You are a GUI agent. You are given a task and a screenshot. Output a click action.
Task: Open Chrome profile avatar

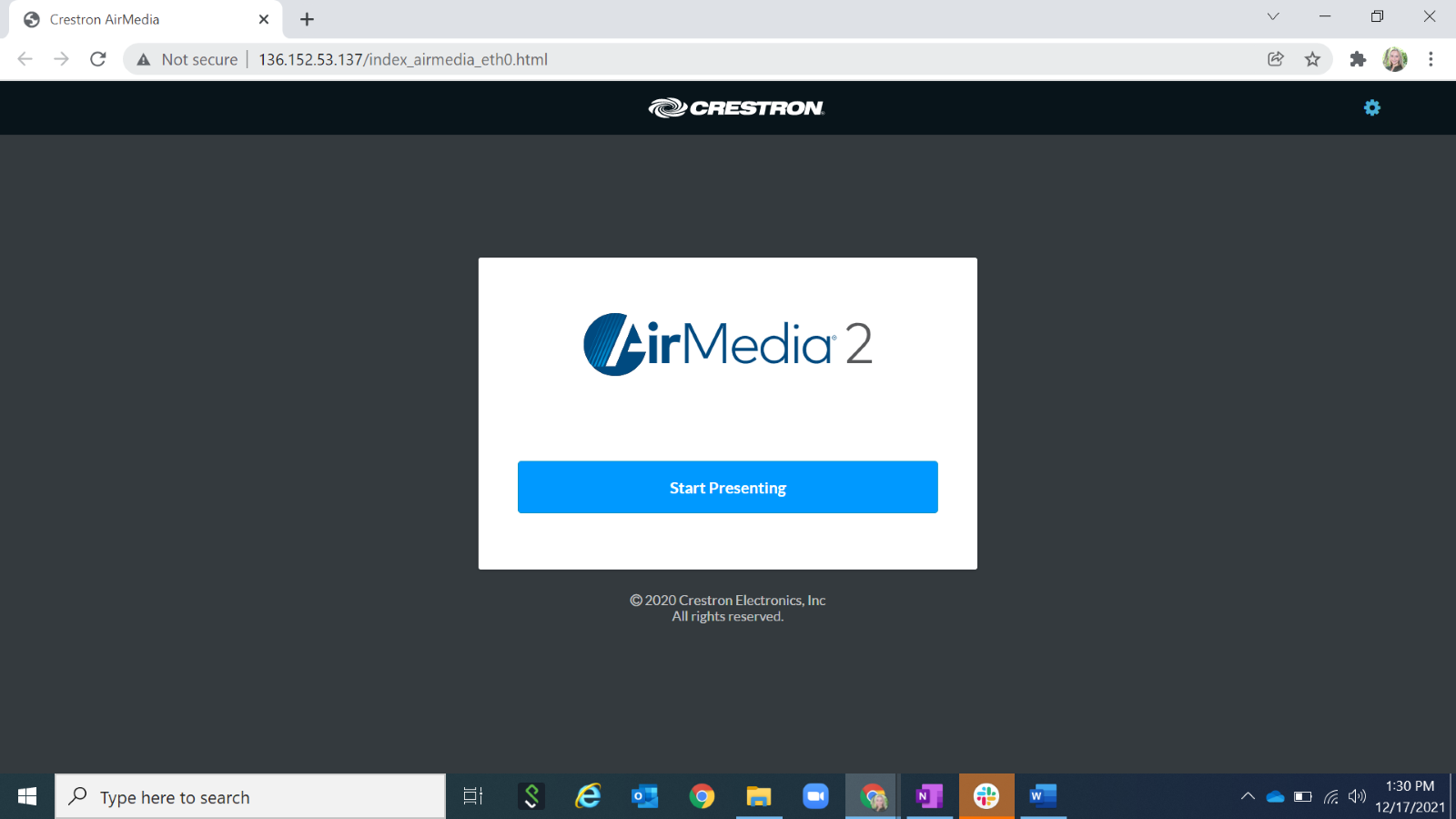pos(1395,59)
